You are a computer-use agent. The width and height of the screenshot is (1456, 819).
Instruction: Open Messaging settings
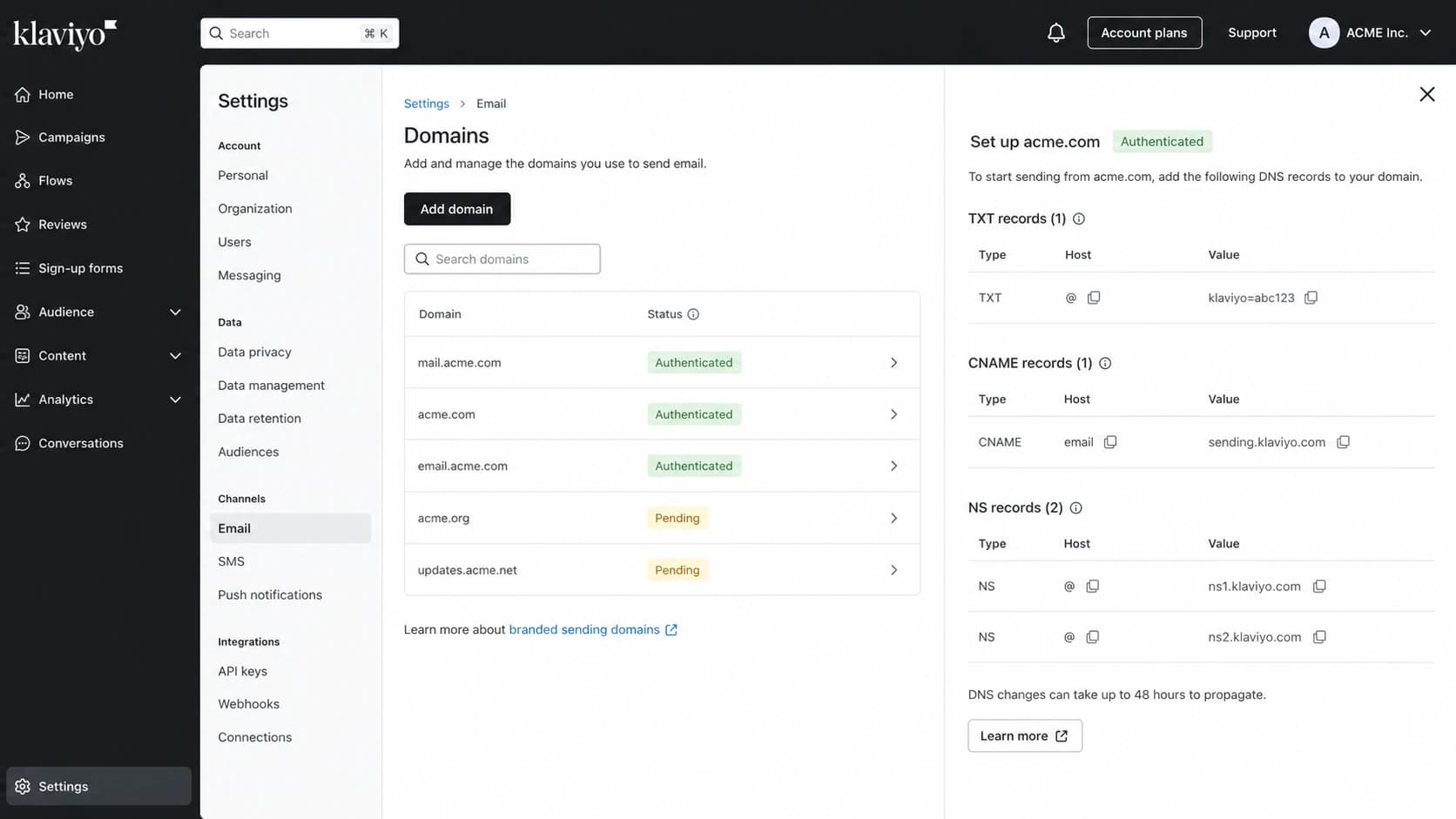(x=249, y=275)
